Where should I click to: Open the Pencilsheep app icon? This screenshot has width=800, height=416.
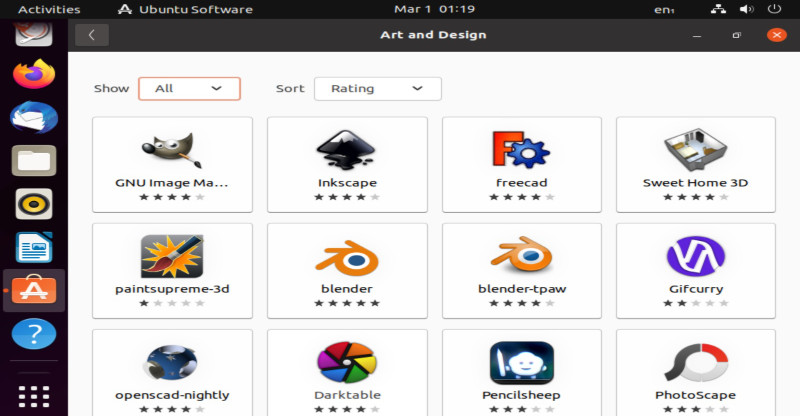click(521, 362)
